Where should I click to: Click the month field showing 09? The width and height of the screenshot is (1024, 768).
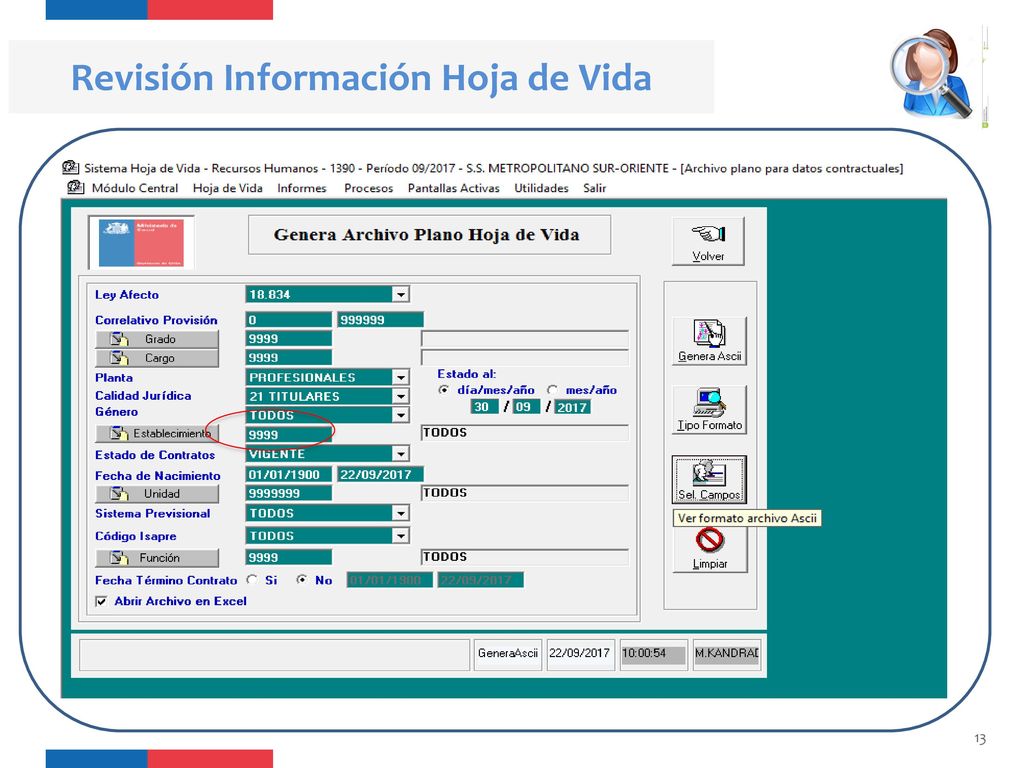pyautogui.click(x=526, y=407)
